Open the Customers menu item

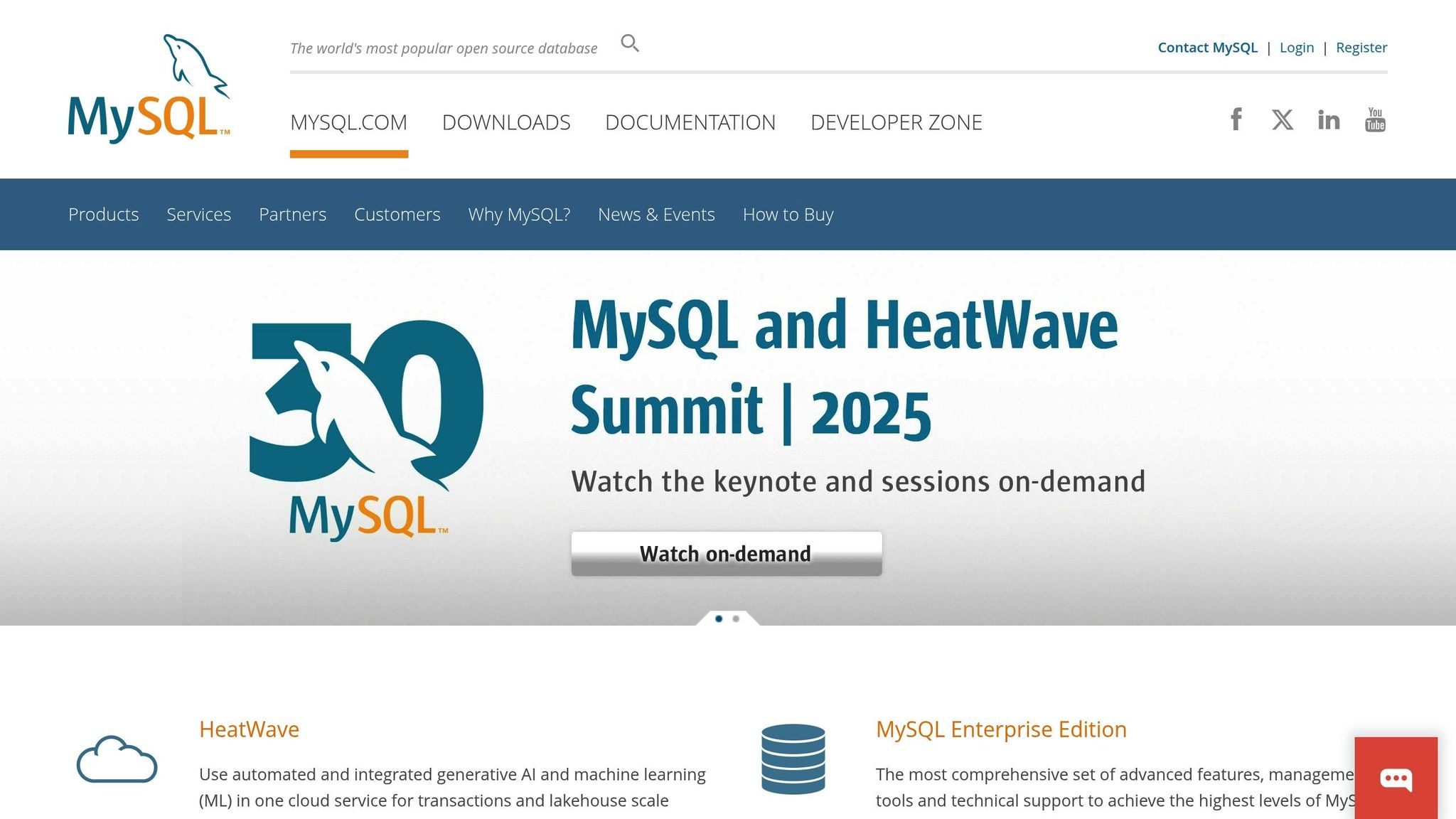point(397,215)
